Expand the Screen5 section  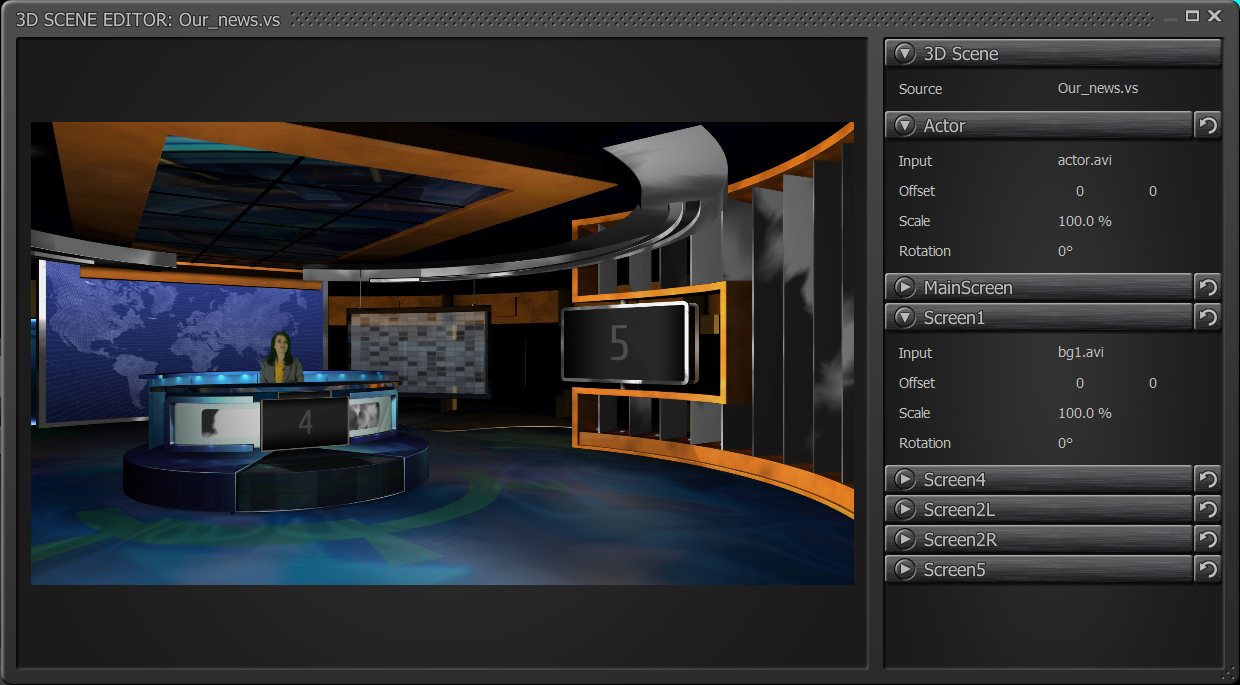coord(905,569)
